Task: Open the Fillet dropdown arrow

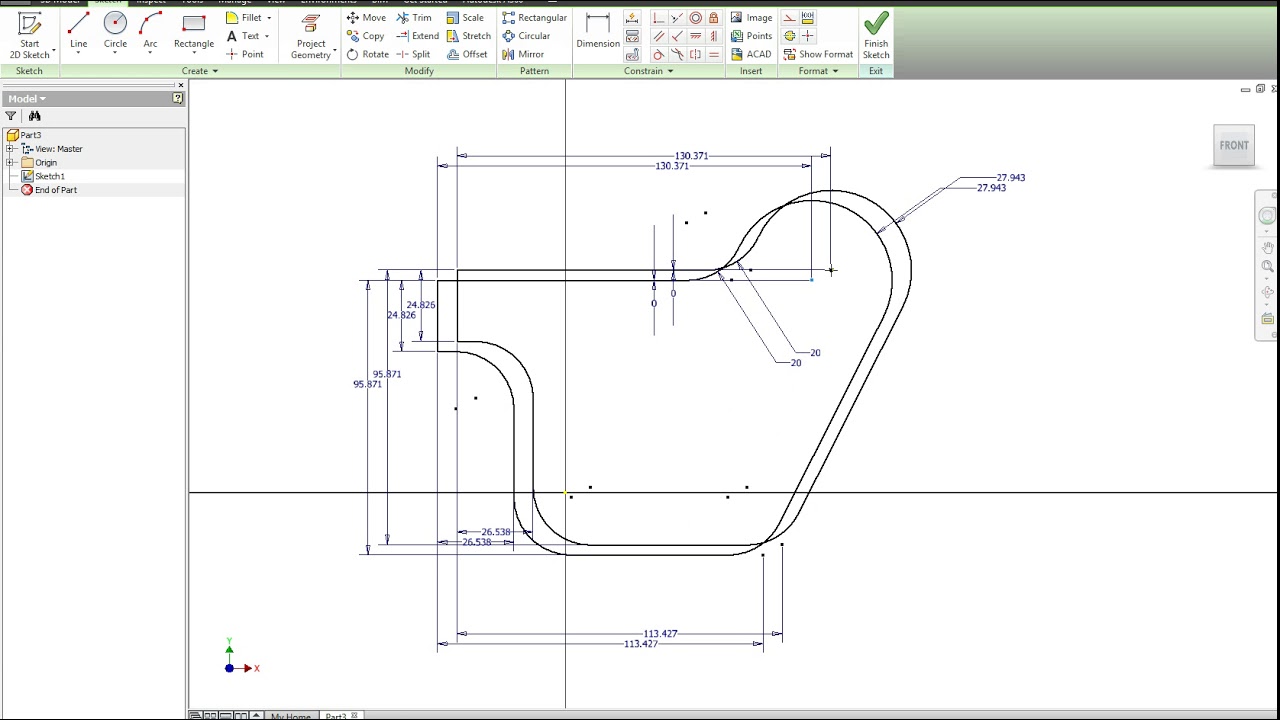Action: click(269, 18)
